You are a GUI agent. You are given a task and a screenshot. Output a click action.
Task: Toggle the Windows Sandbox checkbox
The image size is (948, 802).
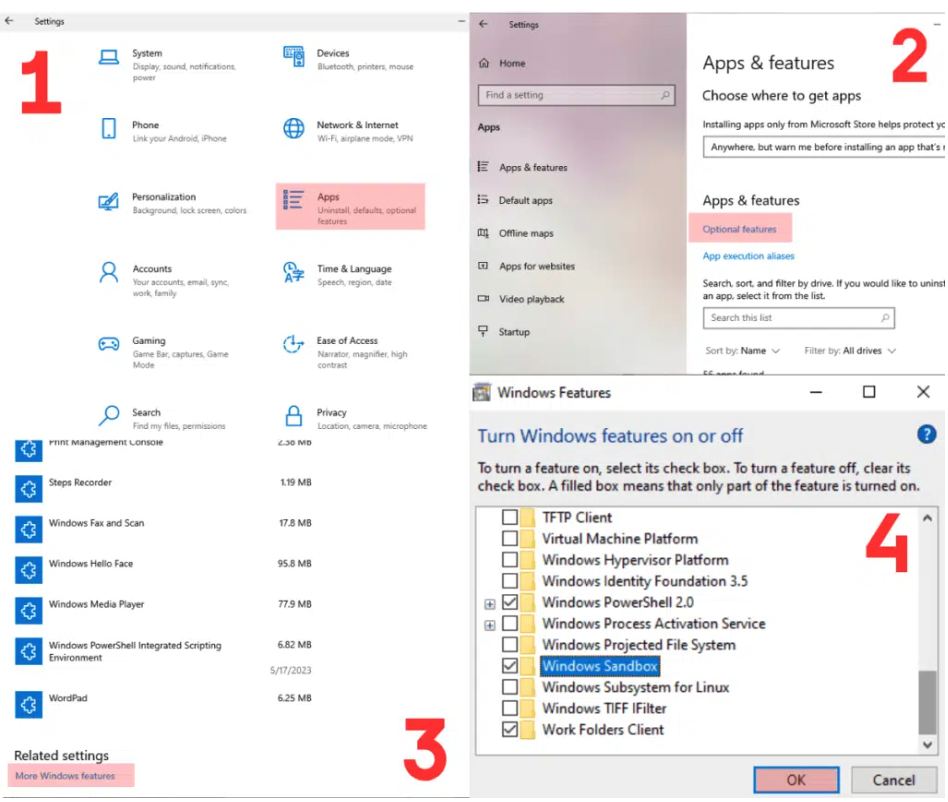pyautogui.click(x=510, y=666)
